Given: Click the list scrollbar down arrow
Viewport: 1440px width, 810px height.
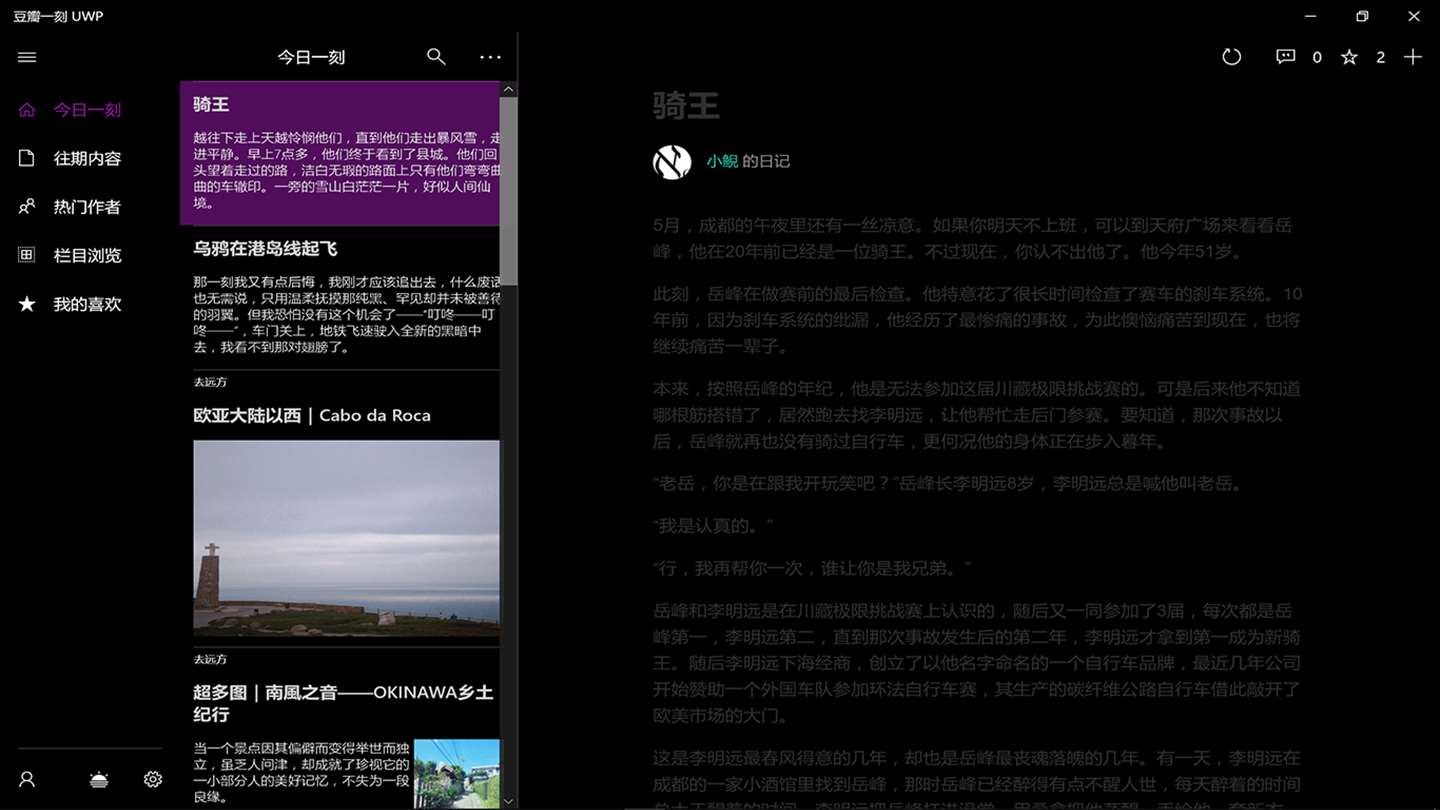Looking at the screenshot, I should click(x=508, y=801).
